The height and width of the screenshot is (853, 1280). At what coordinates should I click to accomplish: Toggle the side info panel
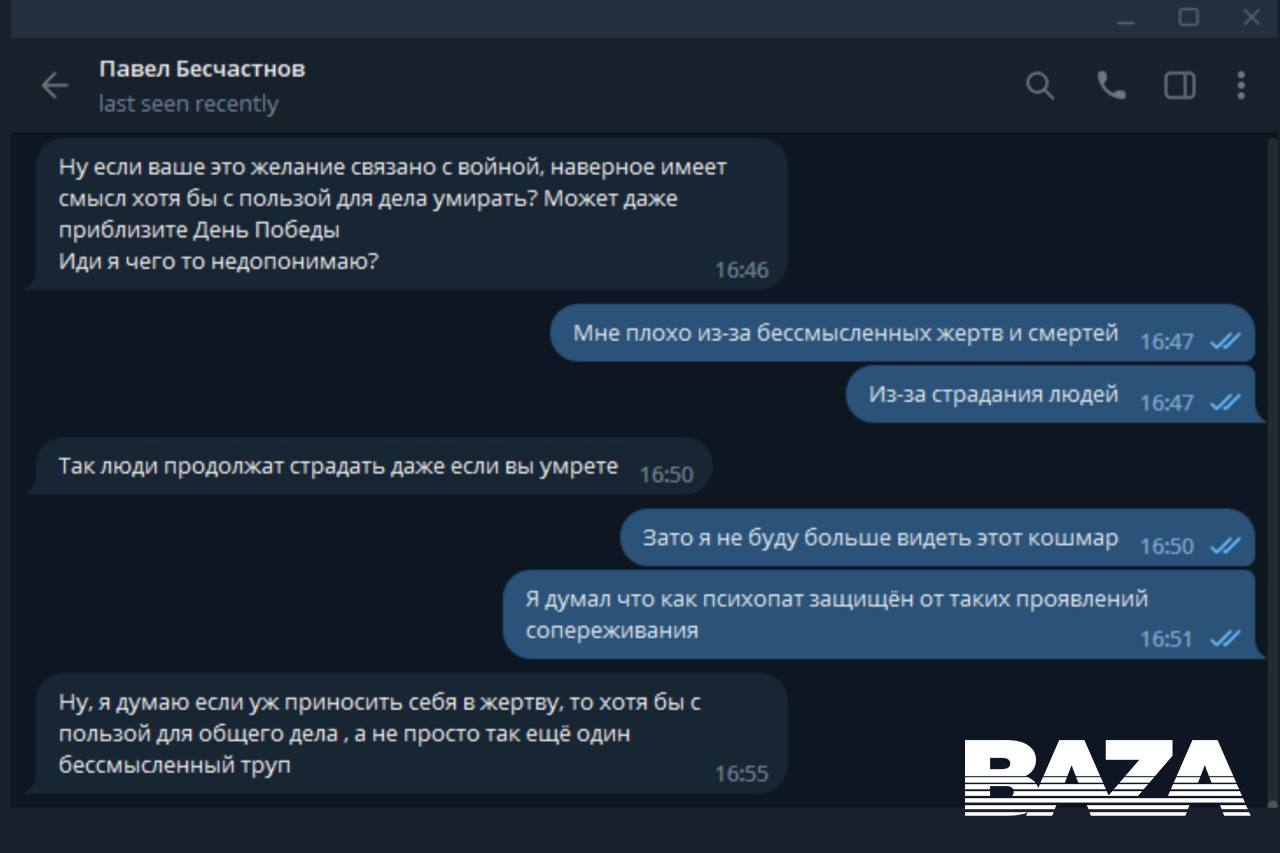[x=1180, y=86]
